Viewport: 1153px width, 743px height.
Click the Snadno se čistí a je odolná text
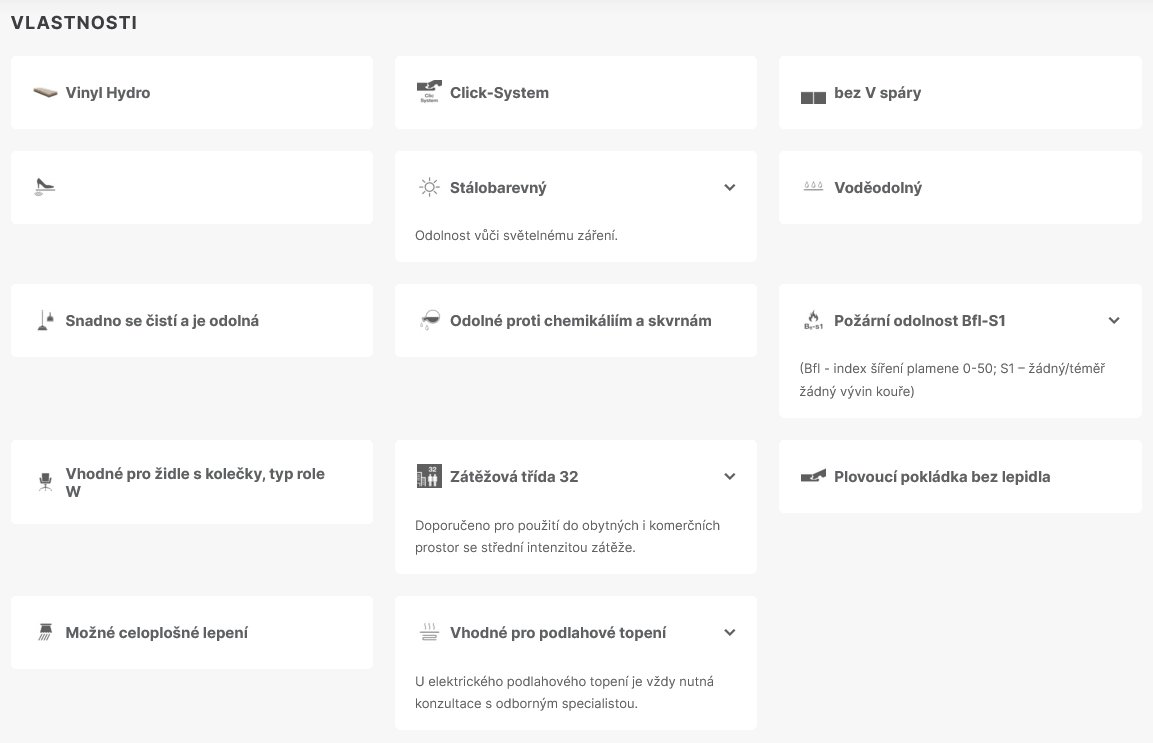162,321
